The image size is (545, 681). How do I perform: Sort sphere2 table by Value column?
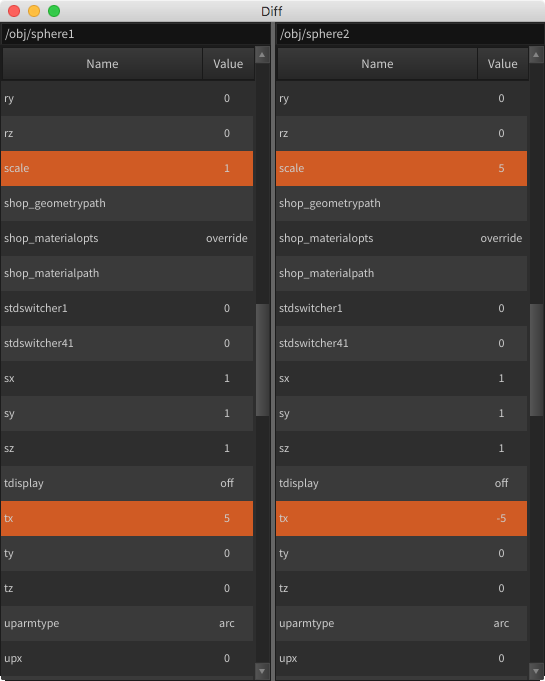click(502, 64)
